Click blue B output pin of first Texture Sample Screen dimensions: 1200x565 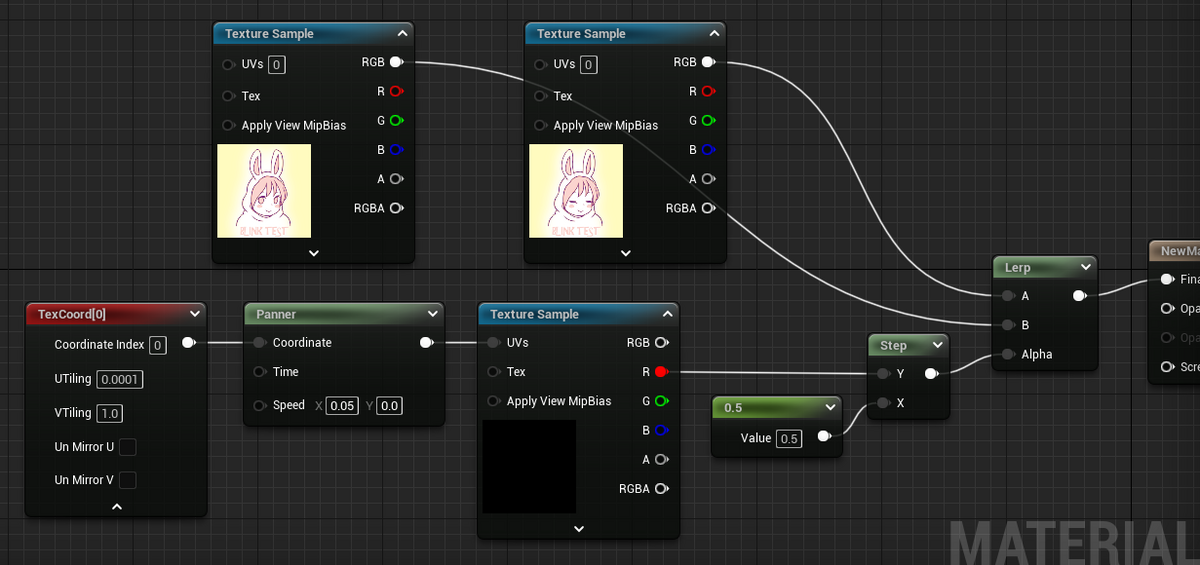[396, 150]
